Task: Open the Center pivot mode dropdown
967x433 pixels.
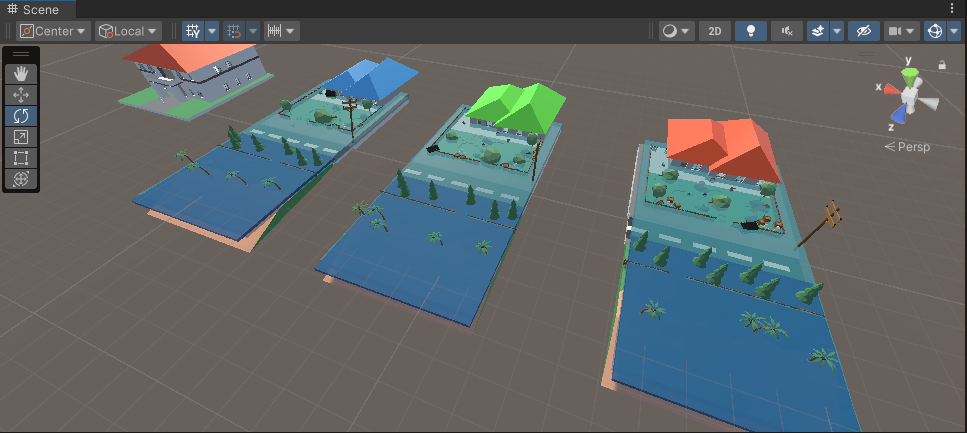Action: point(53,31)
